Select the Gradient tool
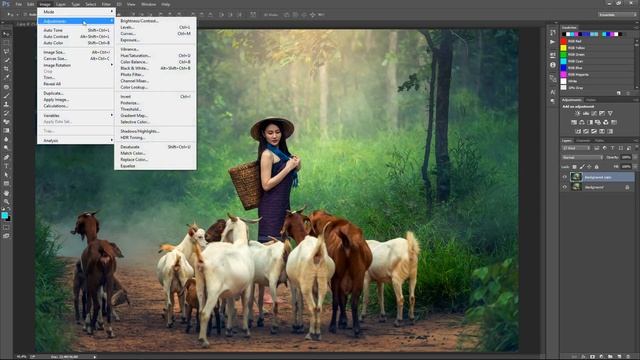This screenshot has height=360, width=640. [6, 130]
